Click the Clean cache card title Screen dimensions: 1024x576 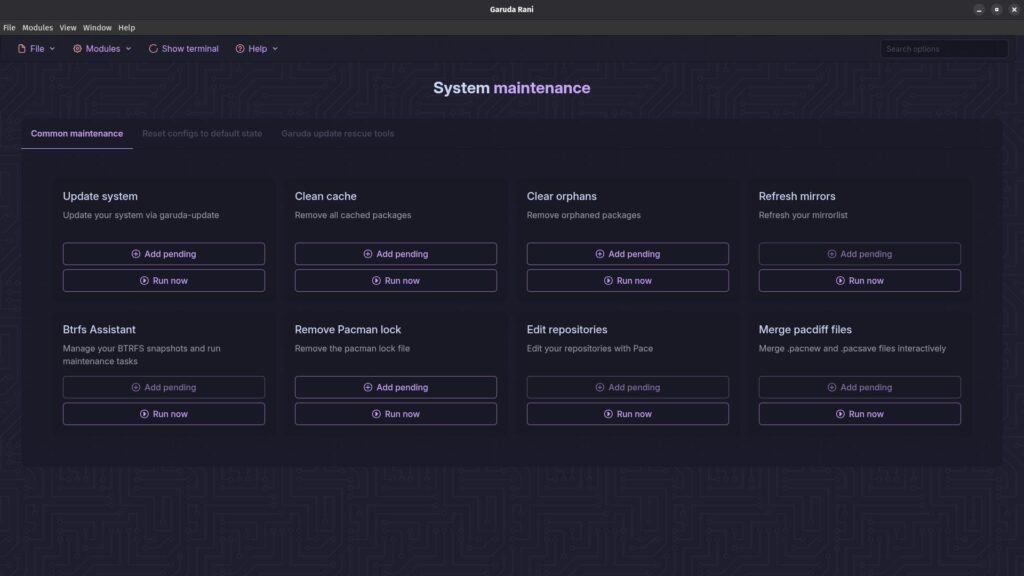325,197
